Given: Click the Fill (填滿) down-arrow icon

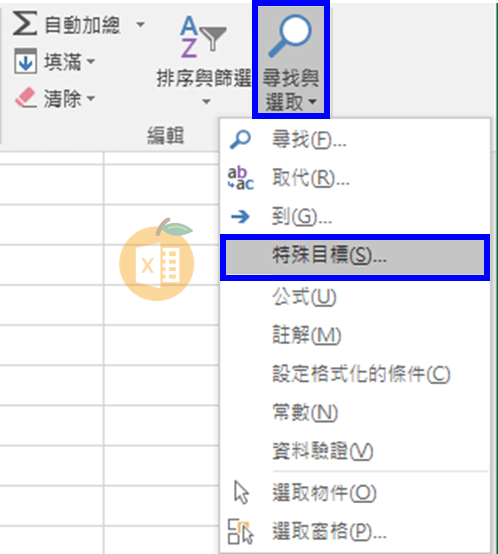Looking at the screenshot, I should pos(25,61).
